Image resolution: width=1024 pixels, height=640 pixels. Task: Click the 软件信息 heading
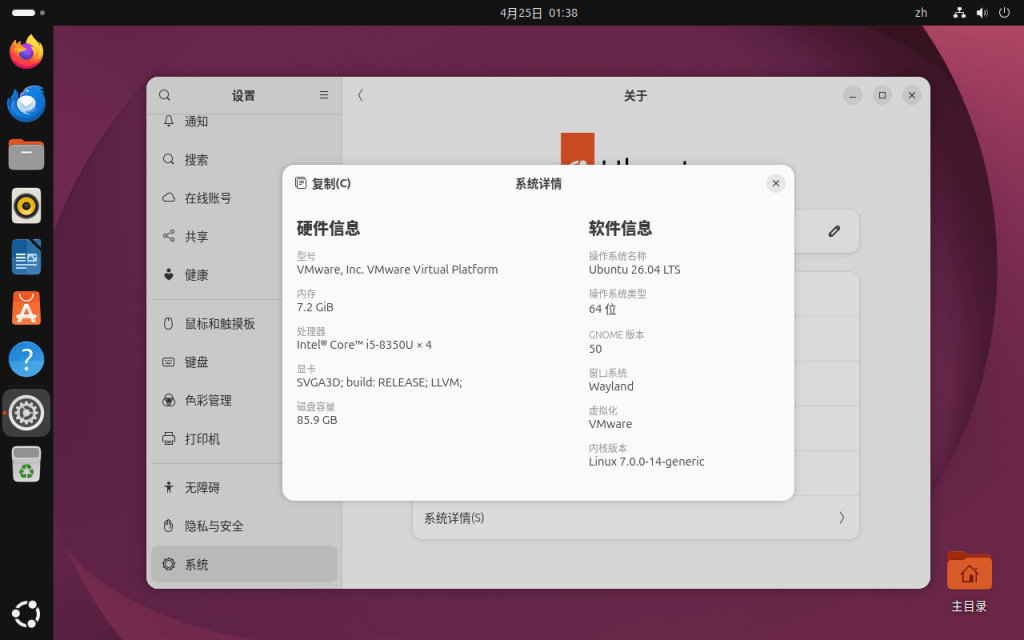[x=620, y=228]
